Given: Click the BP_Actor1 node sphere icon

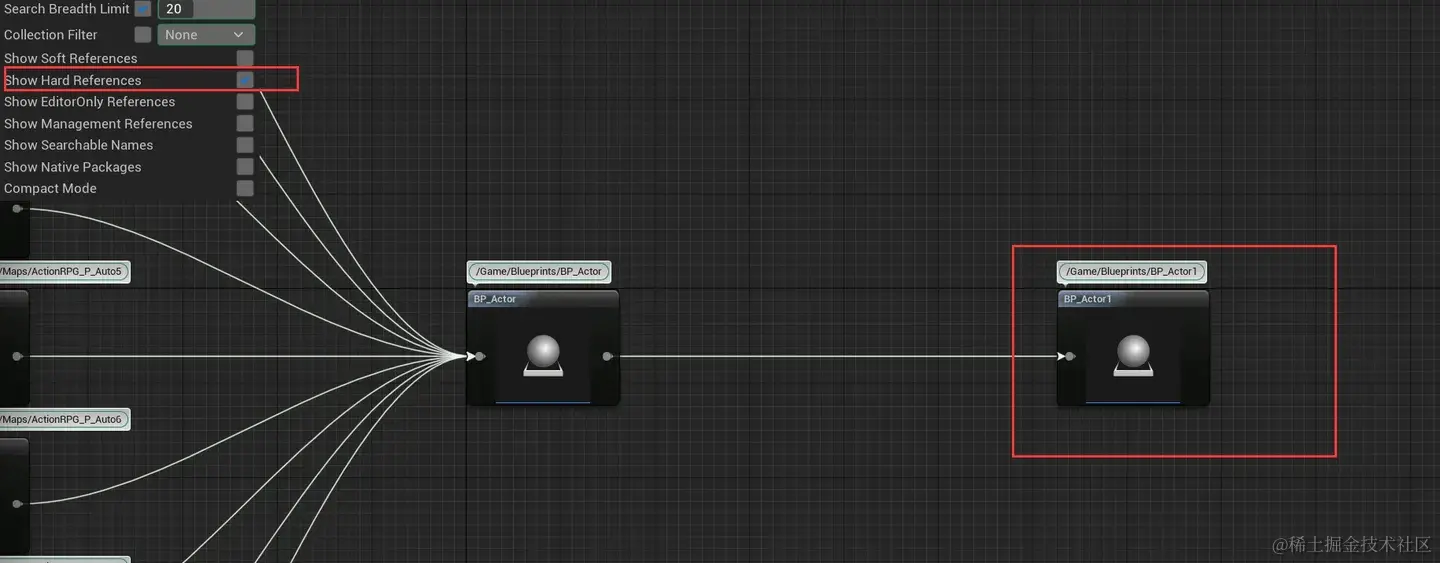Looking at the screenshot, I should coord(1133,356).
